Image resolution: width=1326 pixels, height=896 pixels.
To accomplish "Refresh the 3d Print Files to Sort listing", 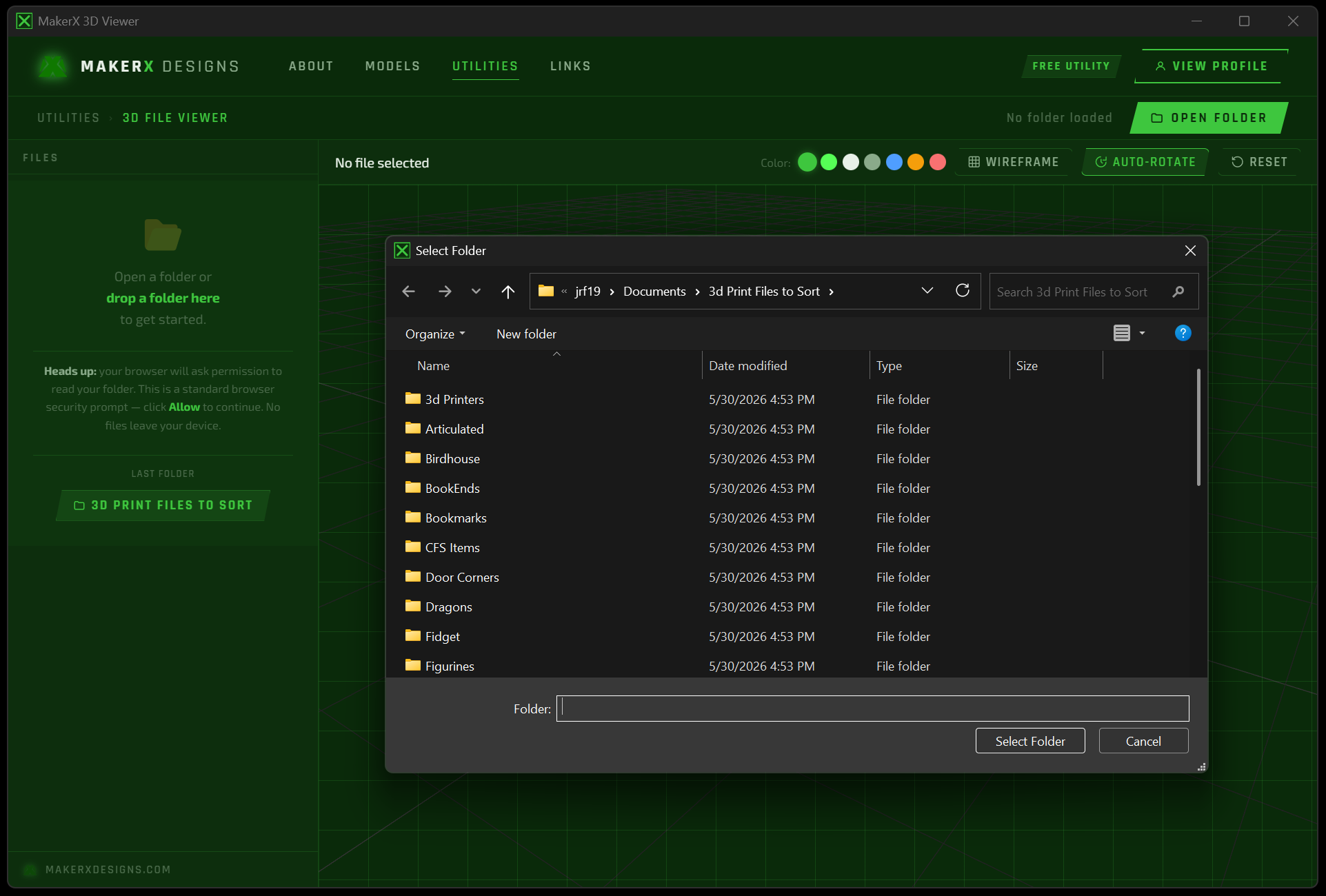I will tap(963, 291).
